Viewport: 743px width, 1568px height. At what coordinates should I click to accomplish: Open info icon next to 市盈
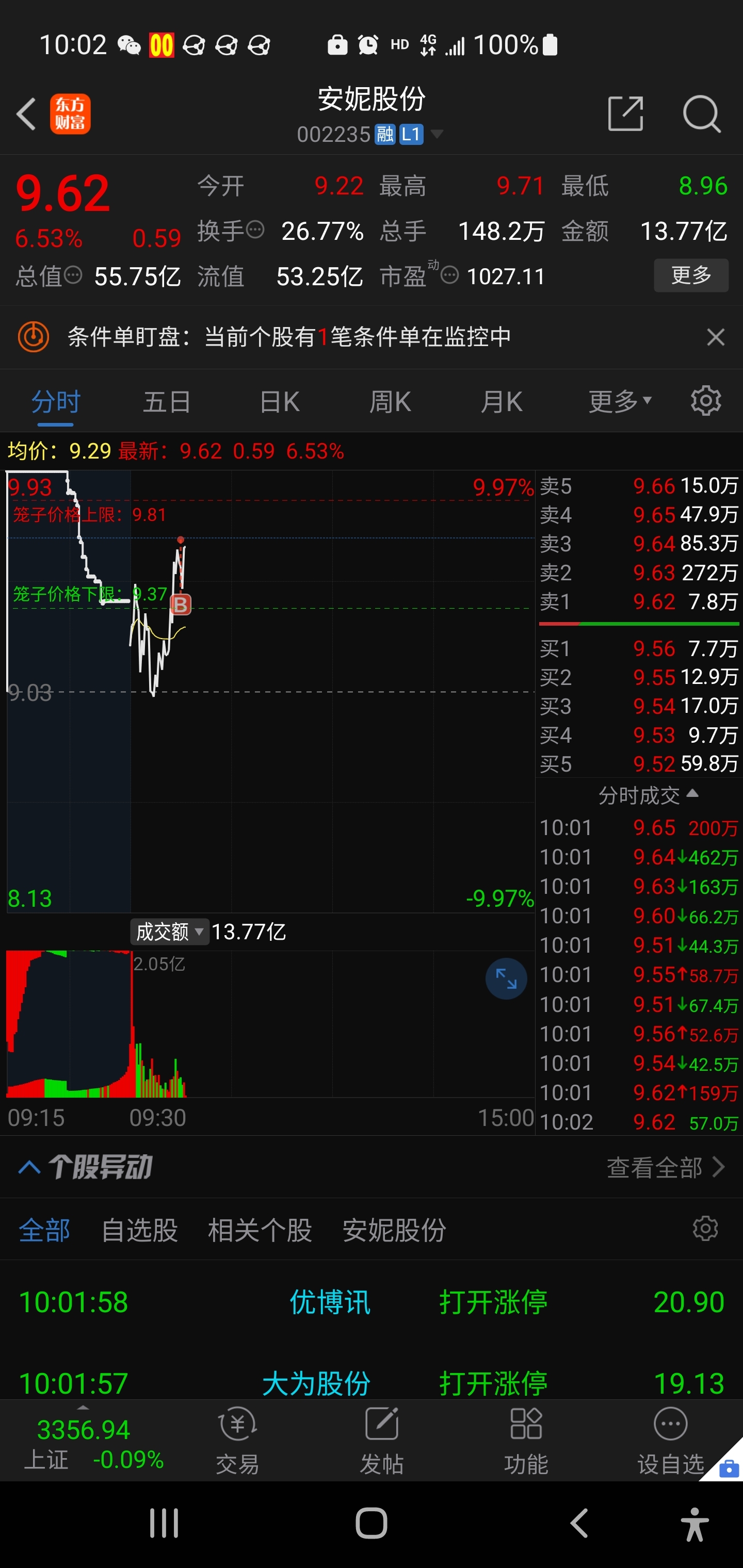pyautogui.click(x=449, y=276)
